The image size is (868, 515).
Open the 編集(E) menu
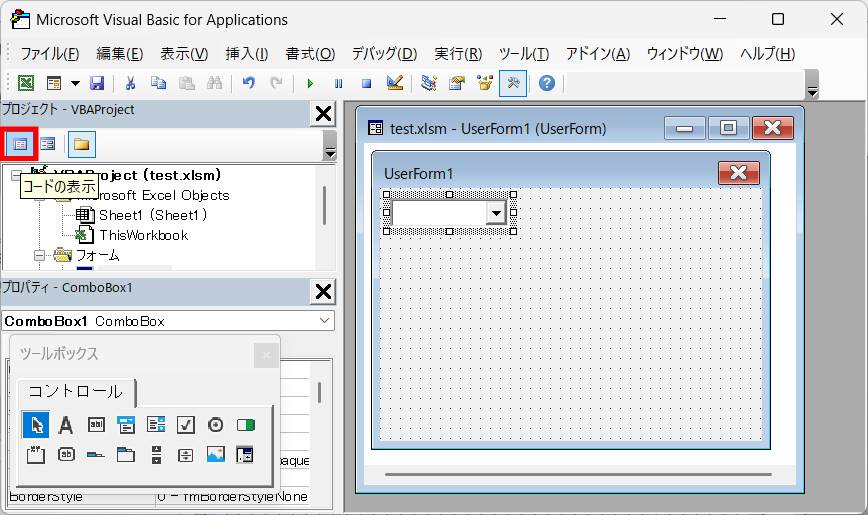(x=120, y=54)
